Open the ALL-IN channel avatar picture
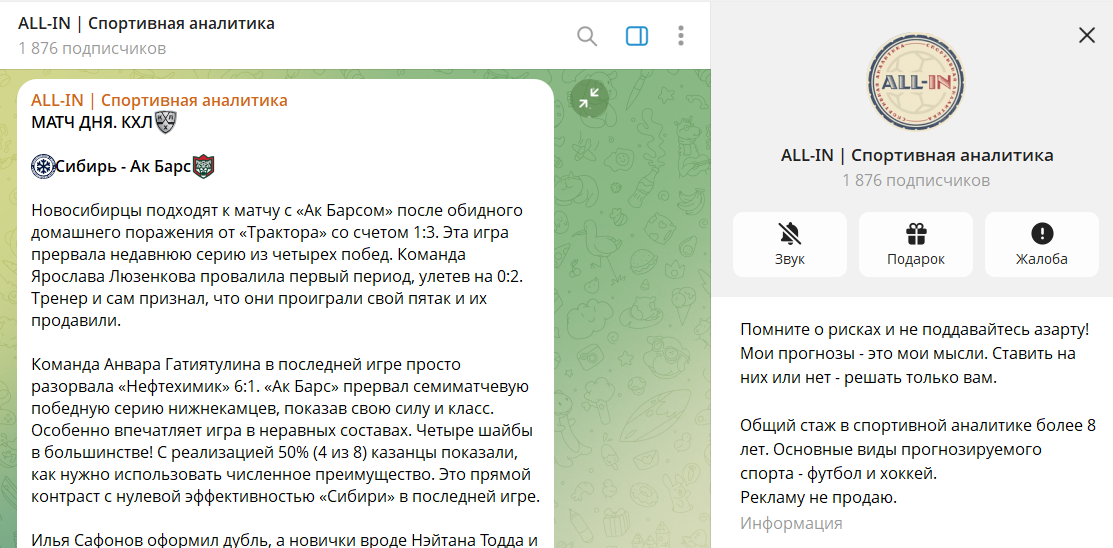The height and width of the screenshot is (548, 1113). (x=916, y=82)
